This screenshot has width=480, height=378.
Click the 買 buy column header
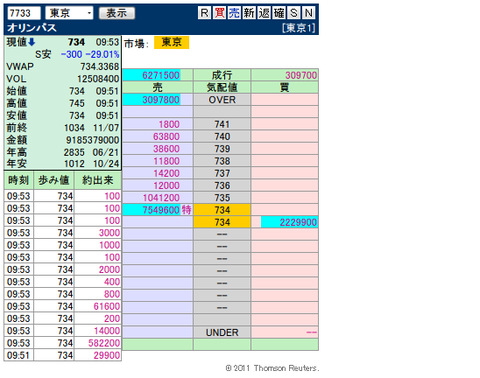(x=285, y=87)
